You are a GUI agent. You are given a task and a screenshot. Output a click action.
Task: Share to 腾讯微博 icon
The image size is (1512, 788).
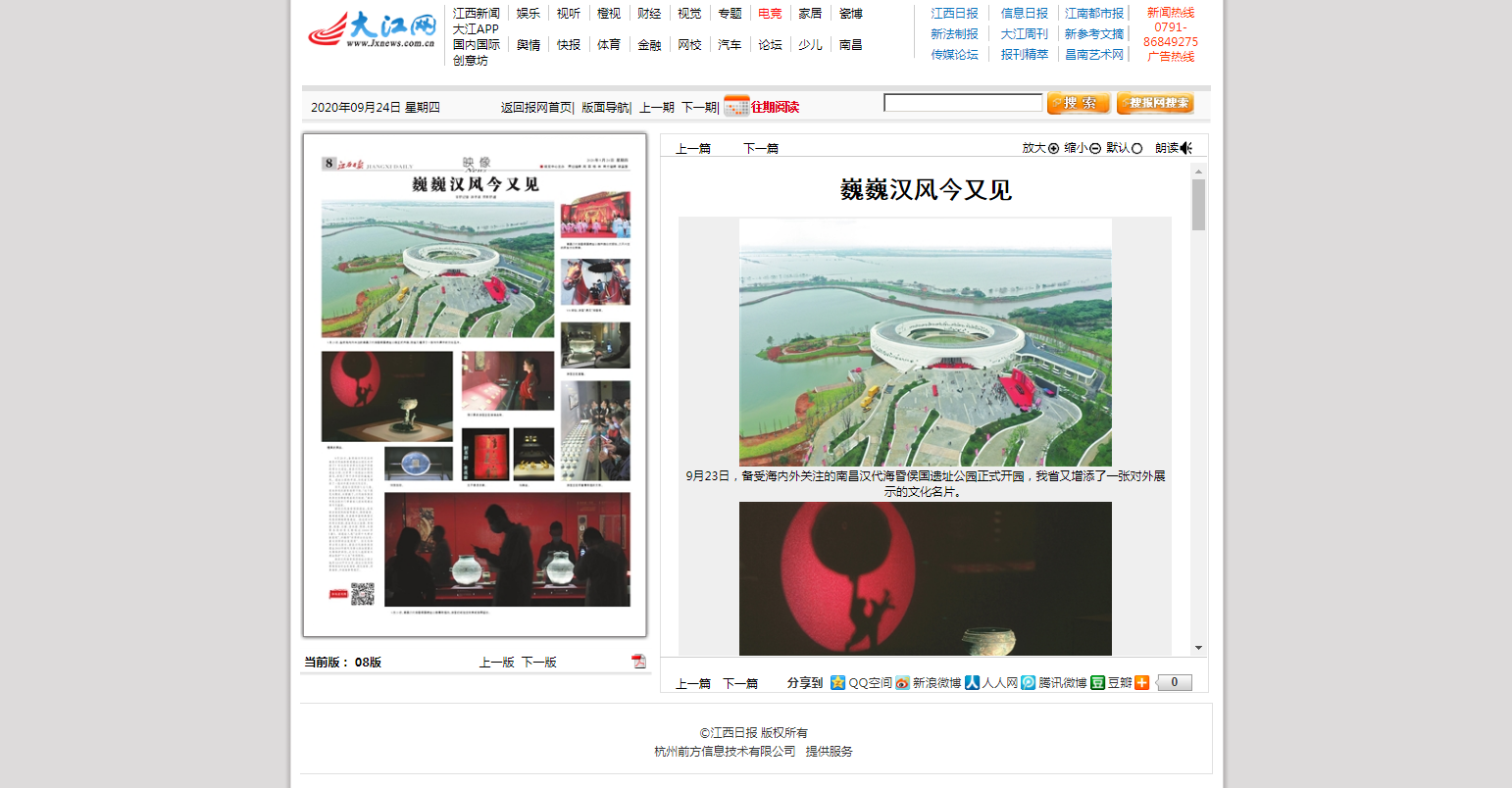click(1028, 682)
